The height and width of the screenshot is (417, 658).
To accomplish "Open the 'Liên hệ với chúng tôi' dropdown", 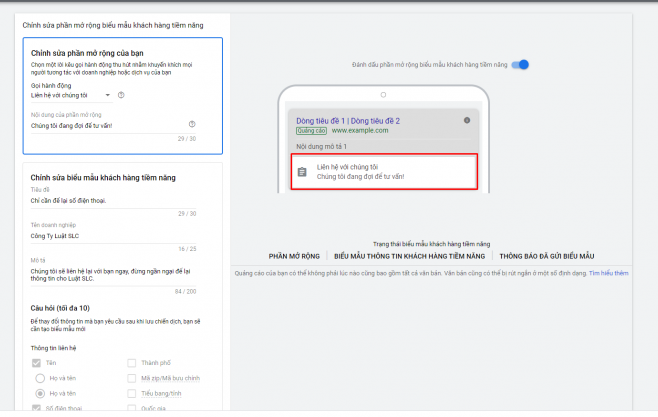I will click(70, 95).
